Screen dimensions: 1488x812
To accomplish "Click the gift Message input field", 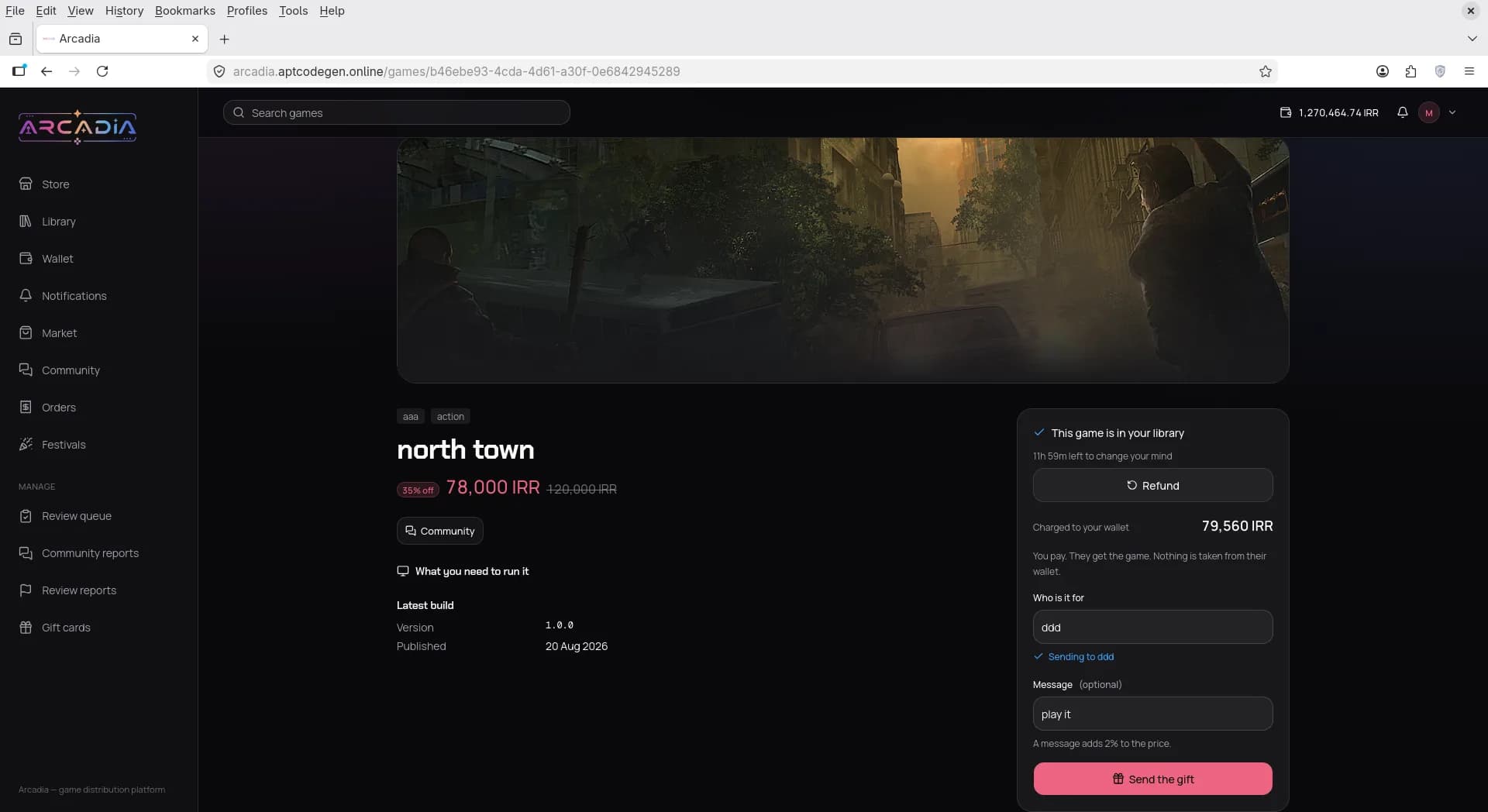I will click(x=1152, y=714).
